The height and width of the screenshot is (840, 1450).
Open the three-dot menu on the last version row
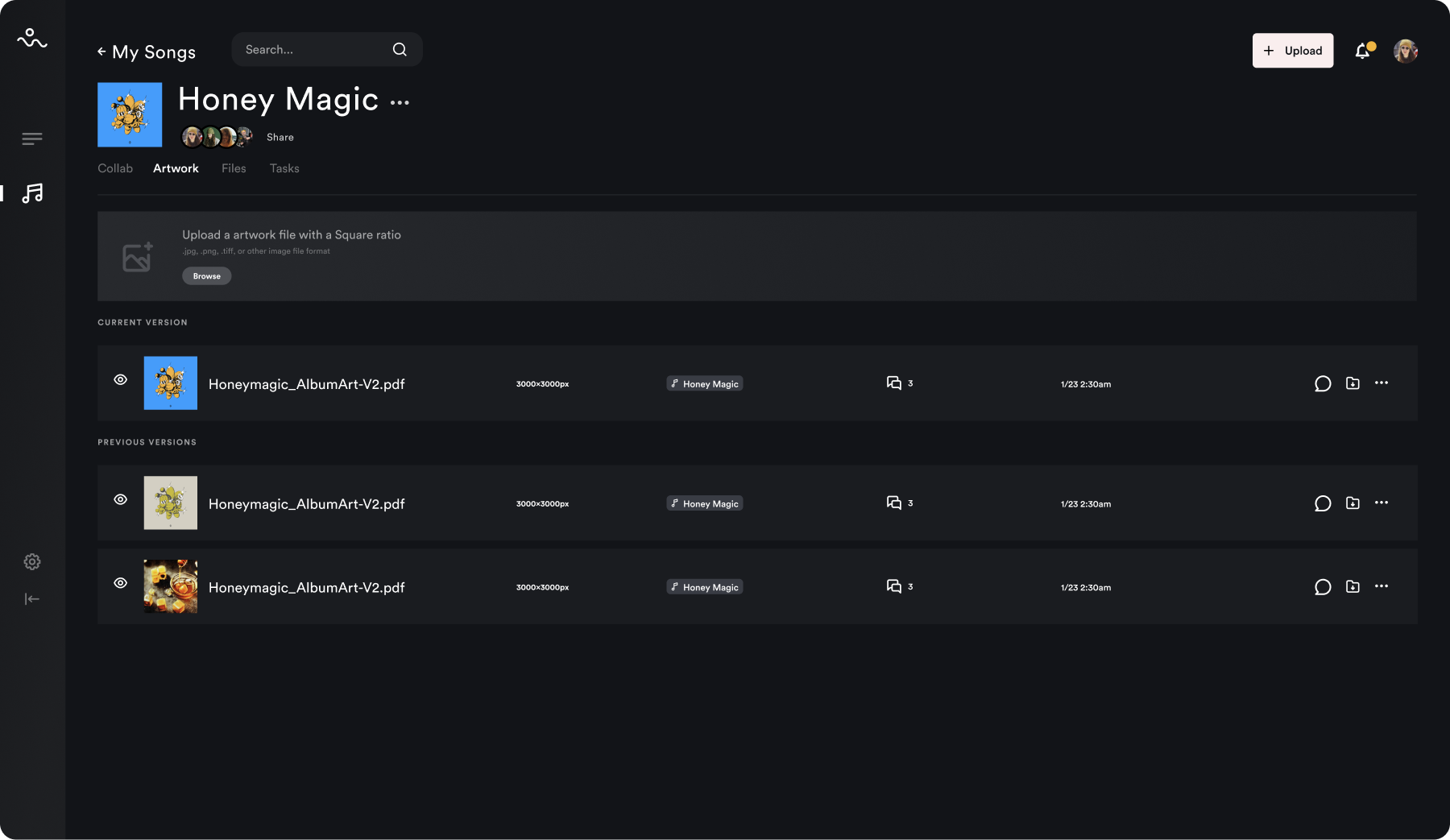pyautogui.click(x=1382, y=586)
